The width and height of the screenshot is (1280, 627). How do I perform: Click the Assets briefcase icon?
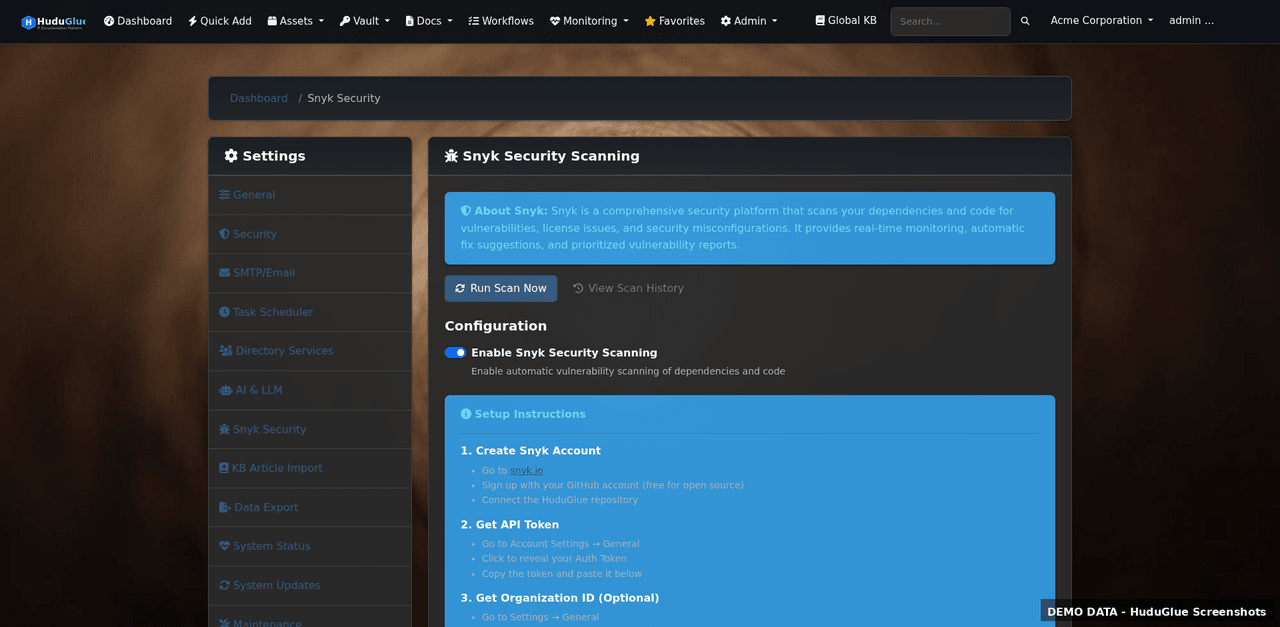click(272, 21)
